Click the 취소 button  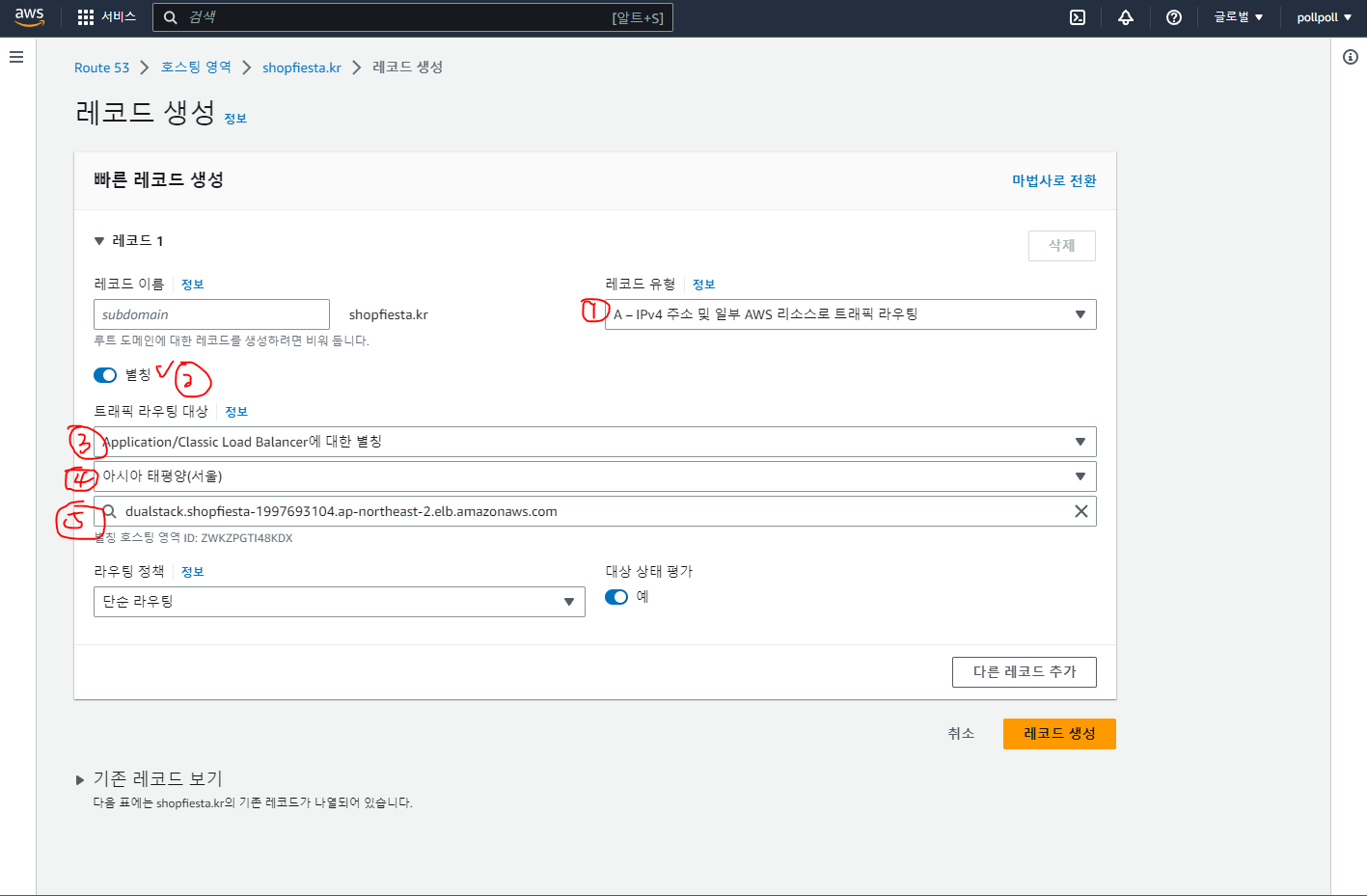tap(961, 734)
